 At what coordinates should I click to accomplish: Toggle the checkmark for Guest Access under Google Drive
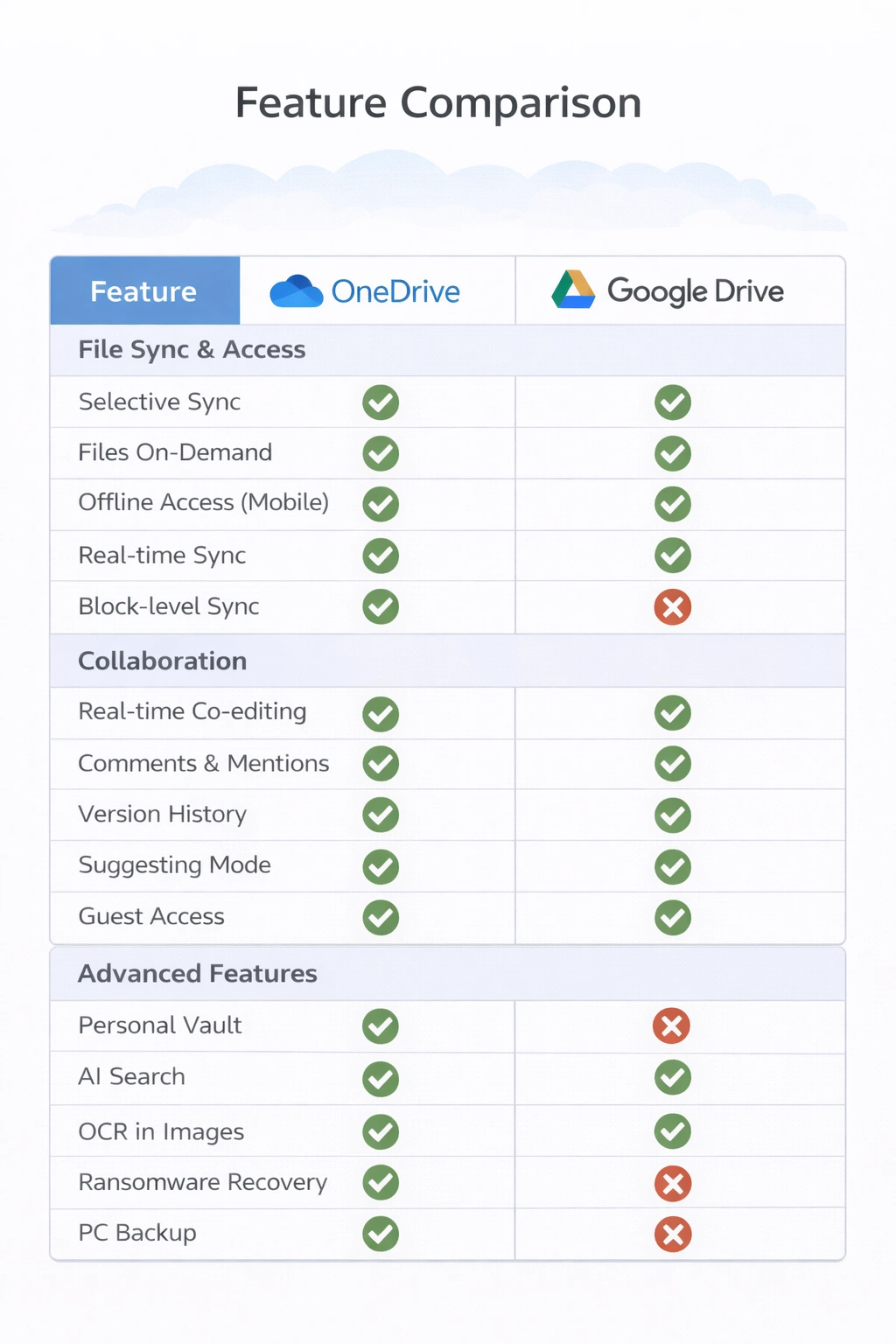(x=672, y=917)
